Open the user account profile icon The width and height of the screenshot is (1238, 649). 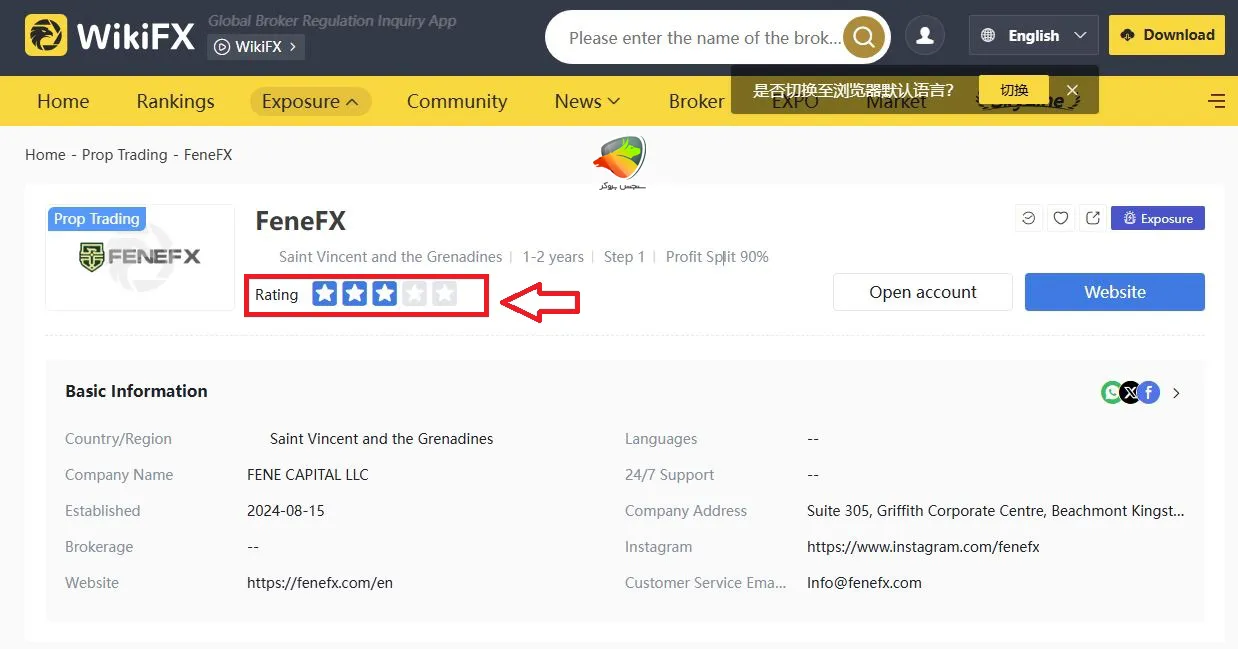click(x=924, y=35)
